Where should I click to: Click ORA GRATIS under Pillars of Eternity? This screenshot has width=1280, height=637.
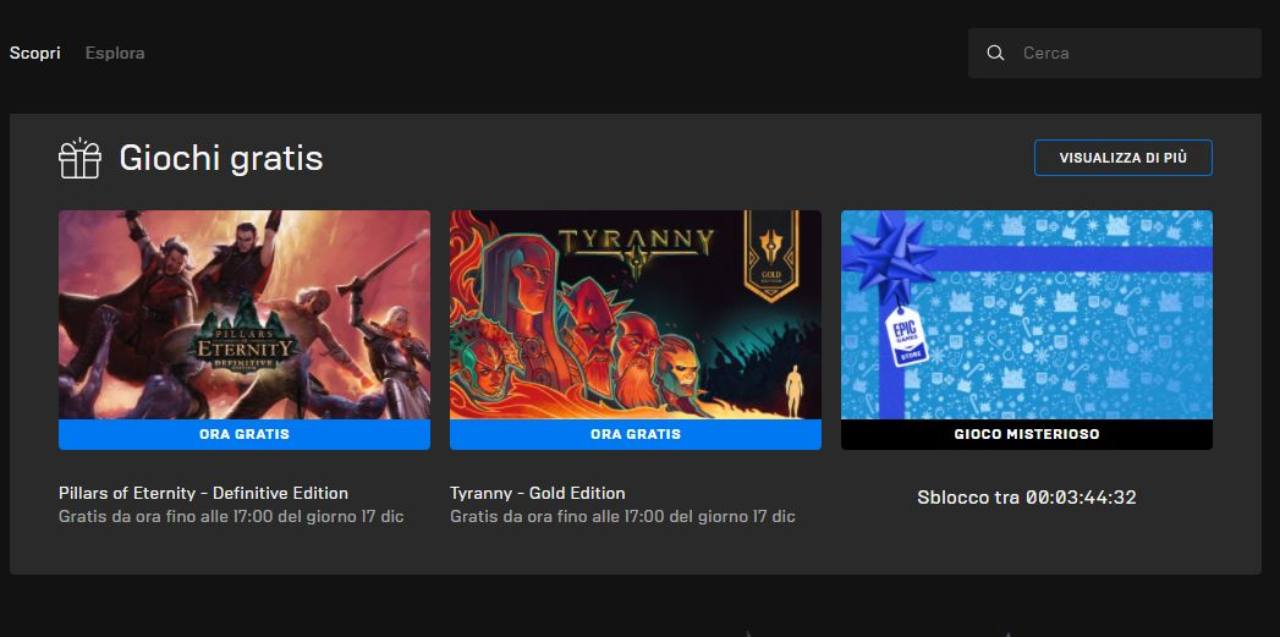click(244, 434)
